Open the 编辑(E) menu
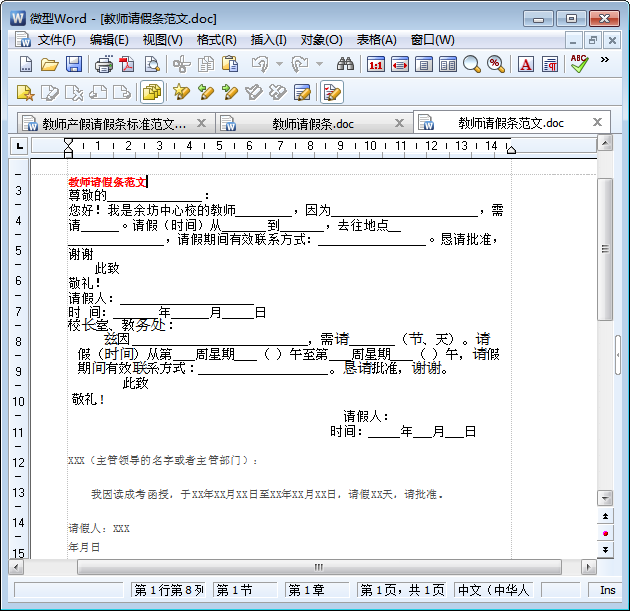The height and width of the screenshot is (611, 630). point(109,40)
